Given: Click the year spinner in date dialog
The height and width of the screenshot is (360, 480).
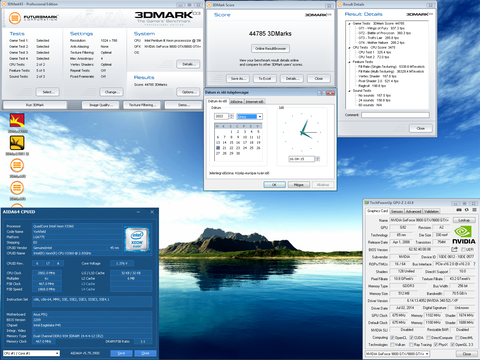Looking at the screenshot, I should pos(231,116).
